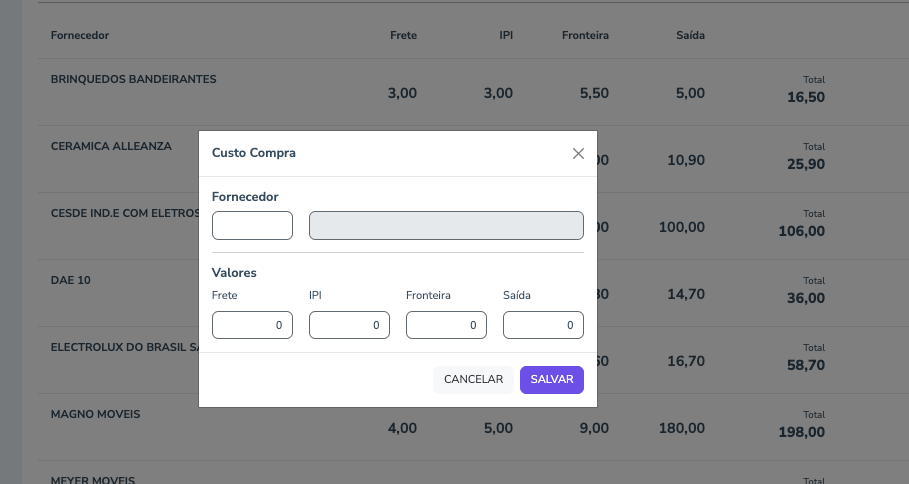Viewport: 909px width, 484px height.
Task: Select the CERAMICA ALLEANZA supplier row
Action: (x=111, y=146)
